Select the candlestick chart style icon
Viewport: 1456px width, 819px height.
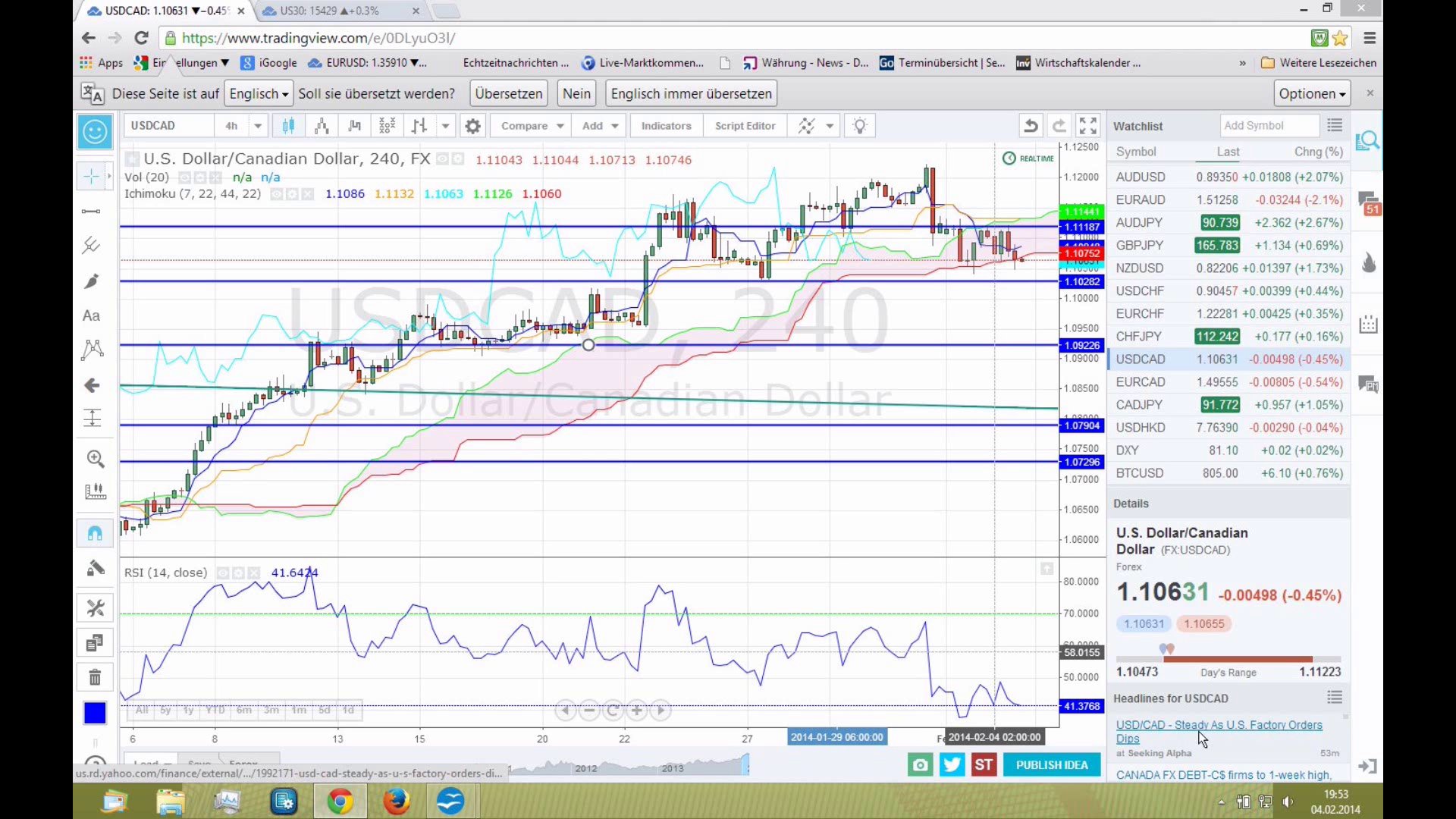(x=288, y=126)
